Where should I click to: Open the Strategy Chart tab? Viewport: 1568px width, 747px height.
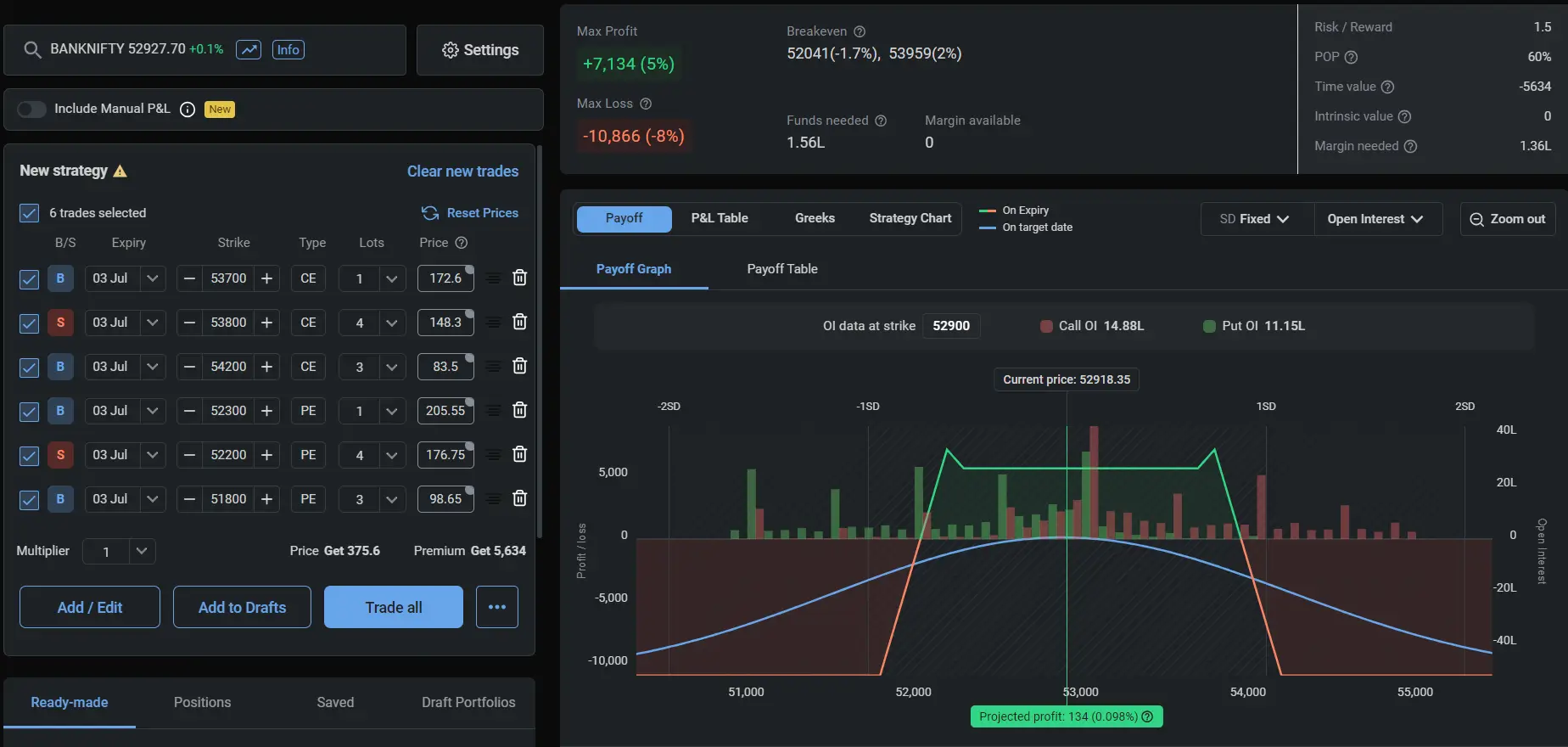910,218
